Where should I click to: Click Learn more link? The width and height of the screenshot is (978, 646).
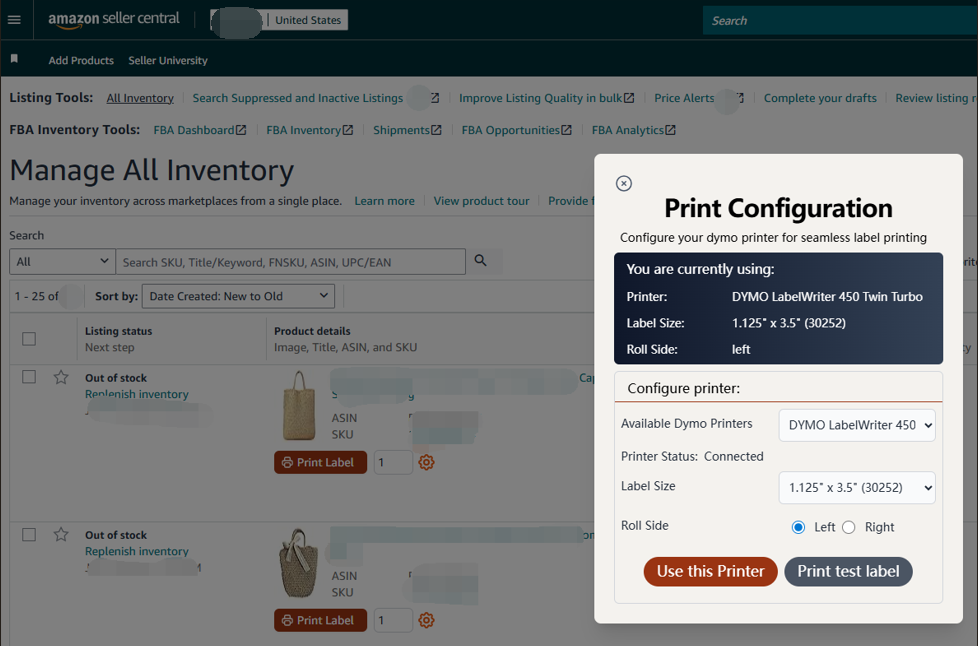384,201
